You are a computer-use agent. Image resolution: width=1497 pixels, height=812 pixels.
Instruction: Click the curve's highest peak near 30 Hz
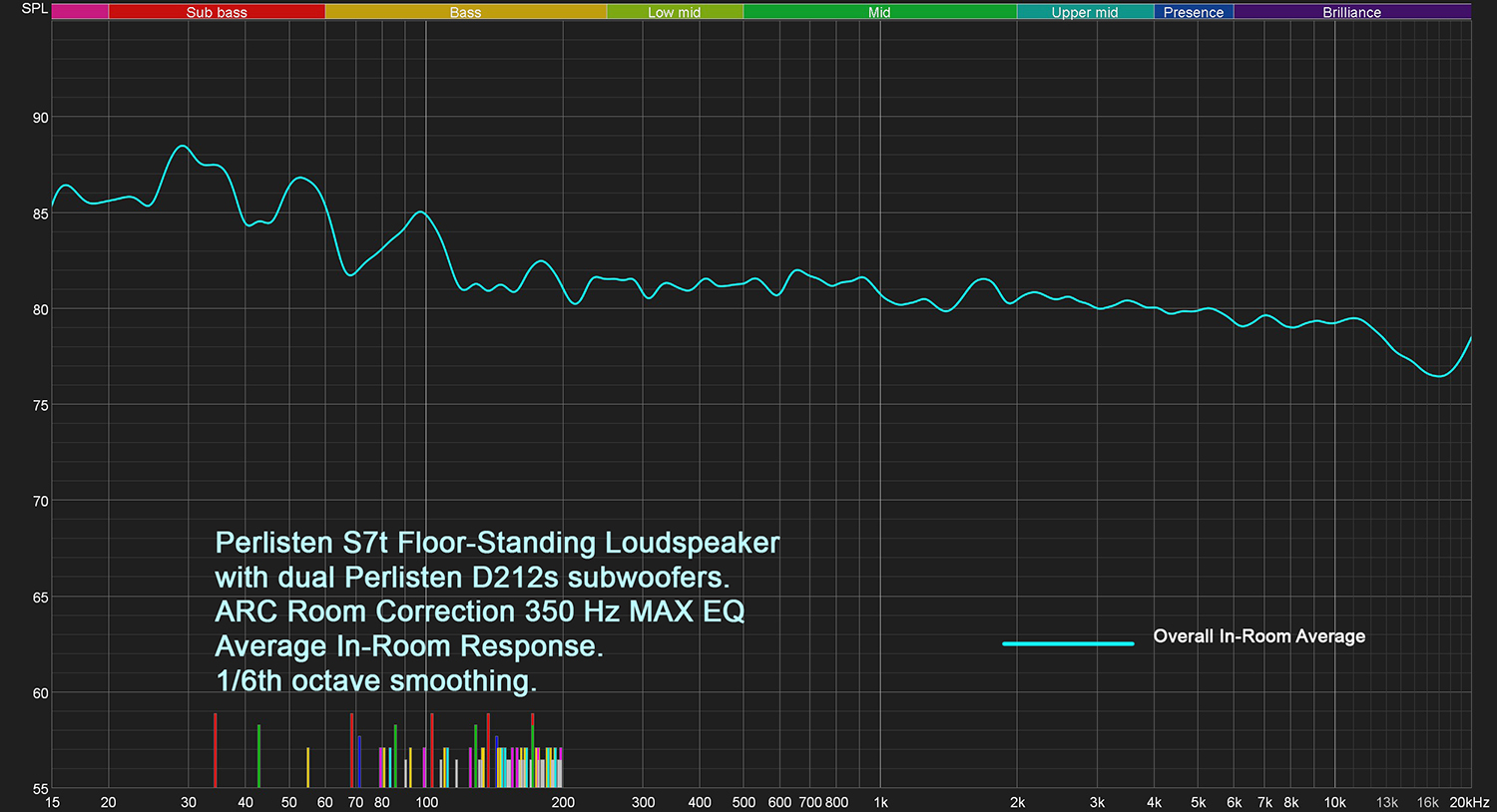(x=183, y=147)
